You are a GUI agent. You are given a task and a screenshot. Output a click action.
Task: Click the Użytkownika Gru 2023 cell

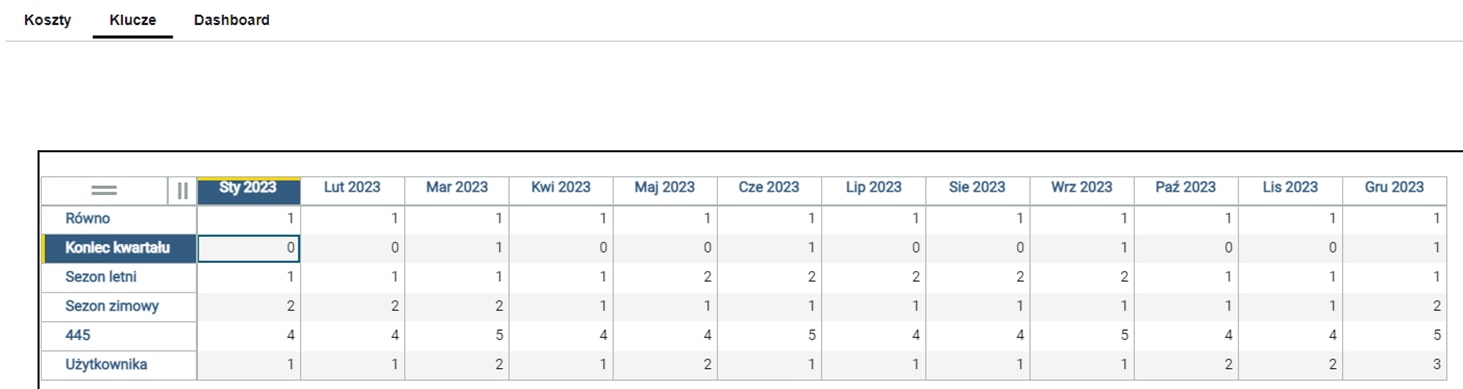1394,365
